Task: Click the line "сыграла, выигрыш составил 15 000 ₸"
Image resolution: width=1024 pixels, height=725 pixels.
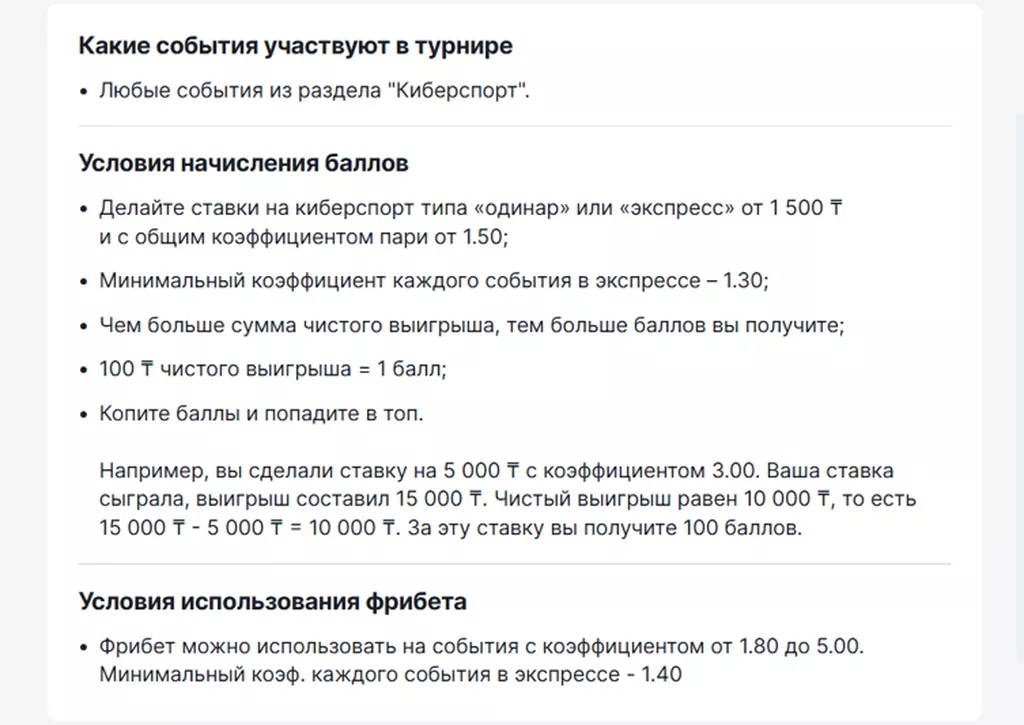Action: [293, 499]
